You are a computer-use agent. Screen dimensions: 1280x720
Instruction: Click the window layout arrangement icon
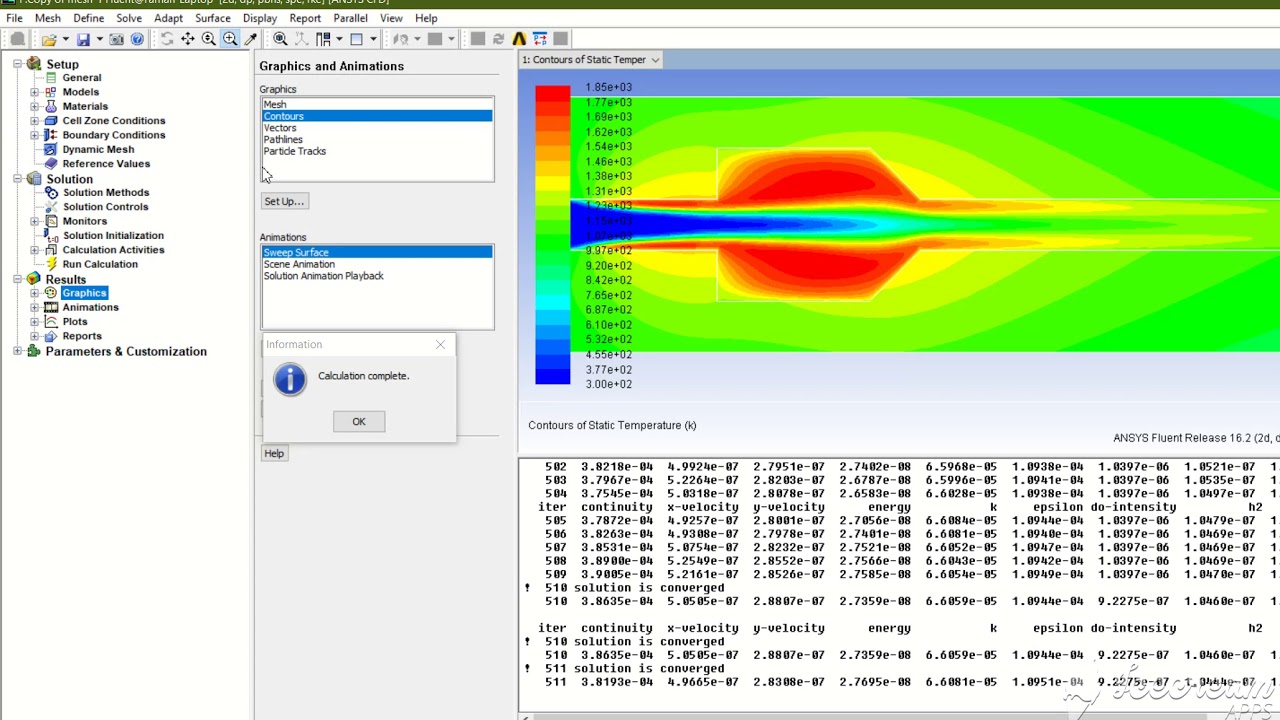click(x=323, y=39)
